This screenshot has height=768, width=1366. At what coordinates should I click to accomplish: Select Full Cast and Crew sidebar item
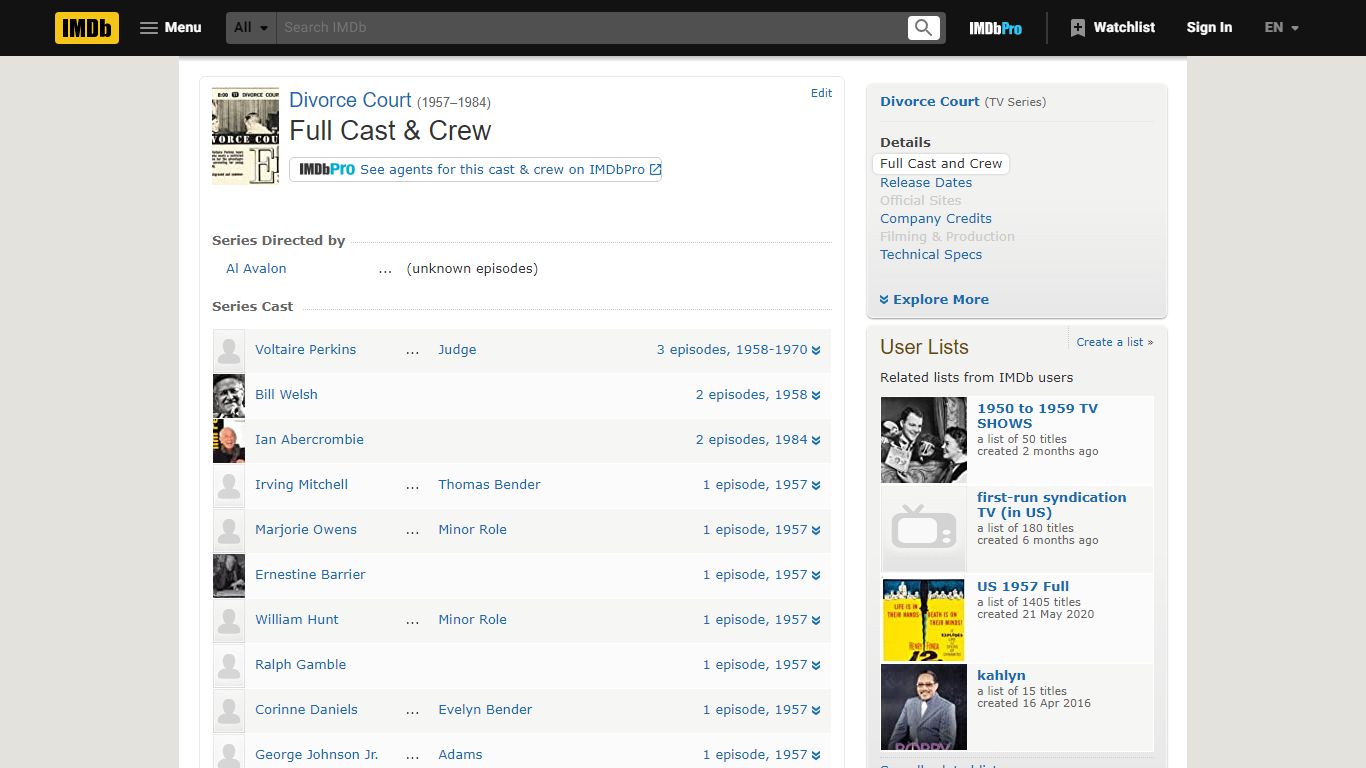point(941,164)
